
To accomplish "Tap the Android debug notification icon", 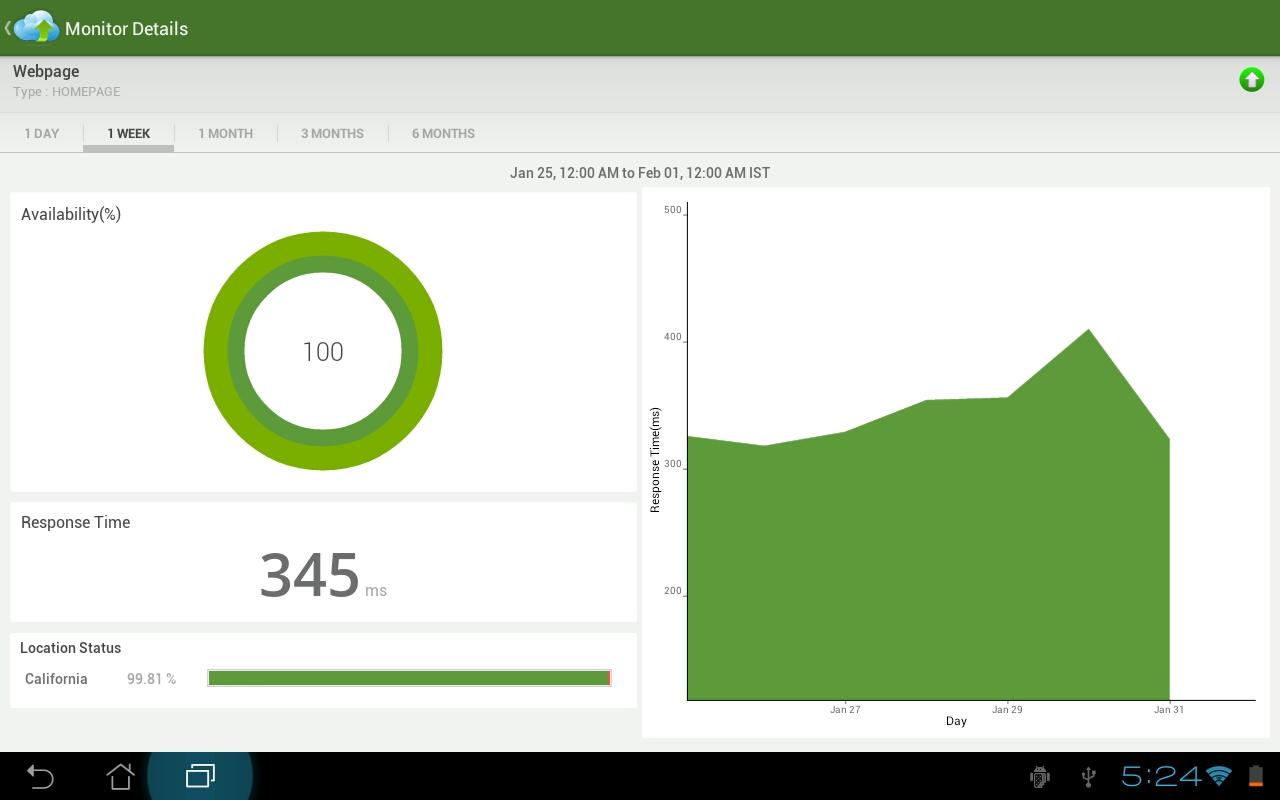I will tap(1040, 776).
